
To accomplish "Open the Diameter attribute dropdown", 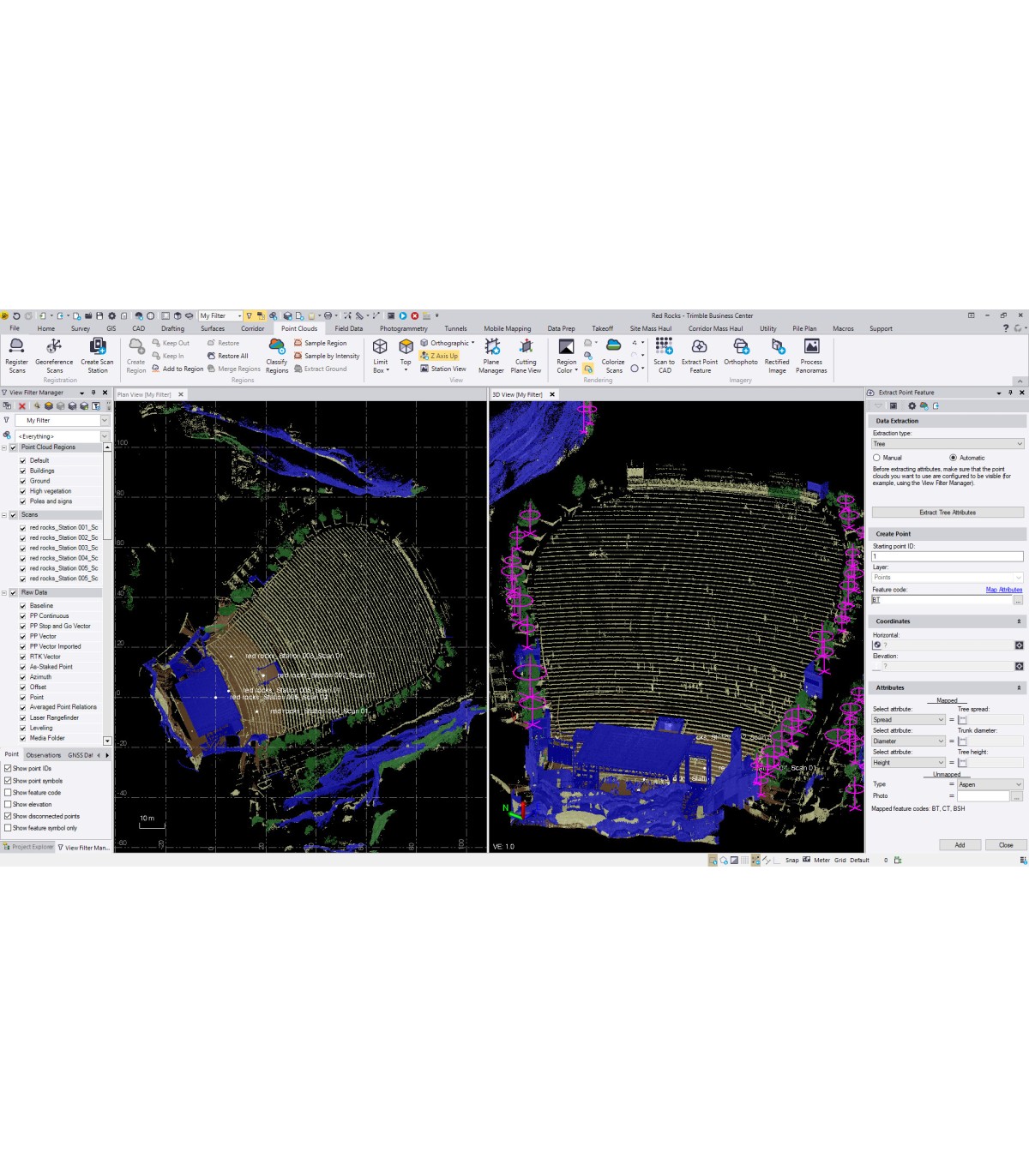I will (x=908, y=741).
